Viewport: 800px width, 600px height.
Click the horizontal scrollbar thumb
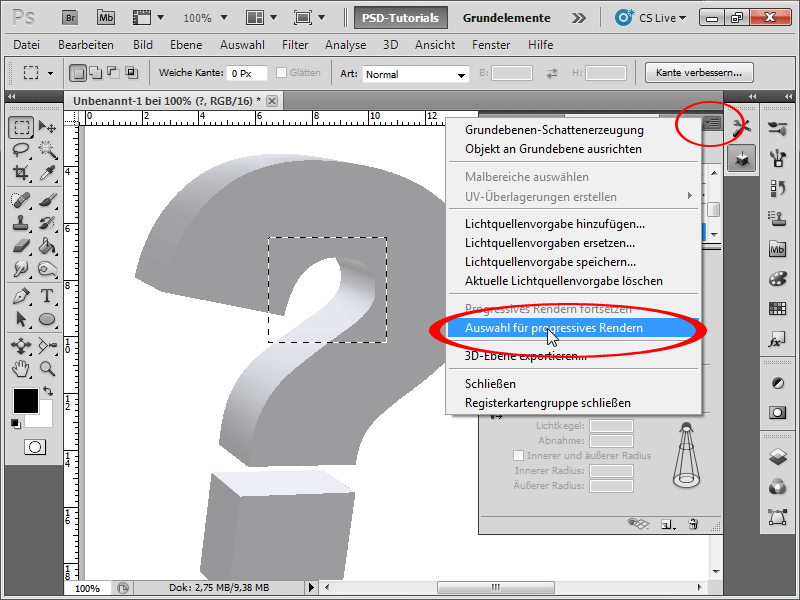coord(495,587)
